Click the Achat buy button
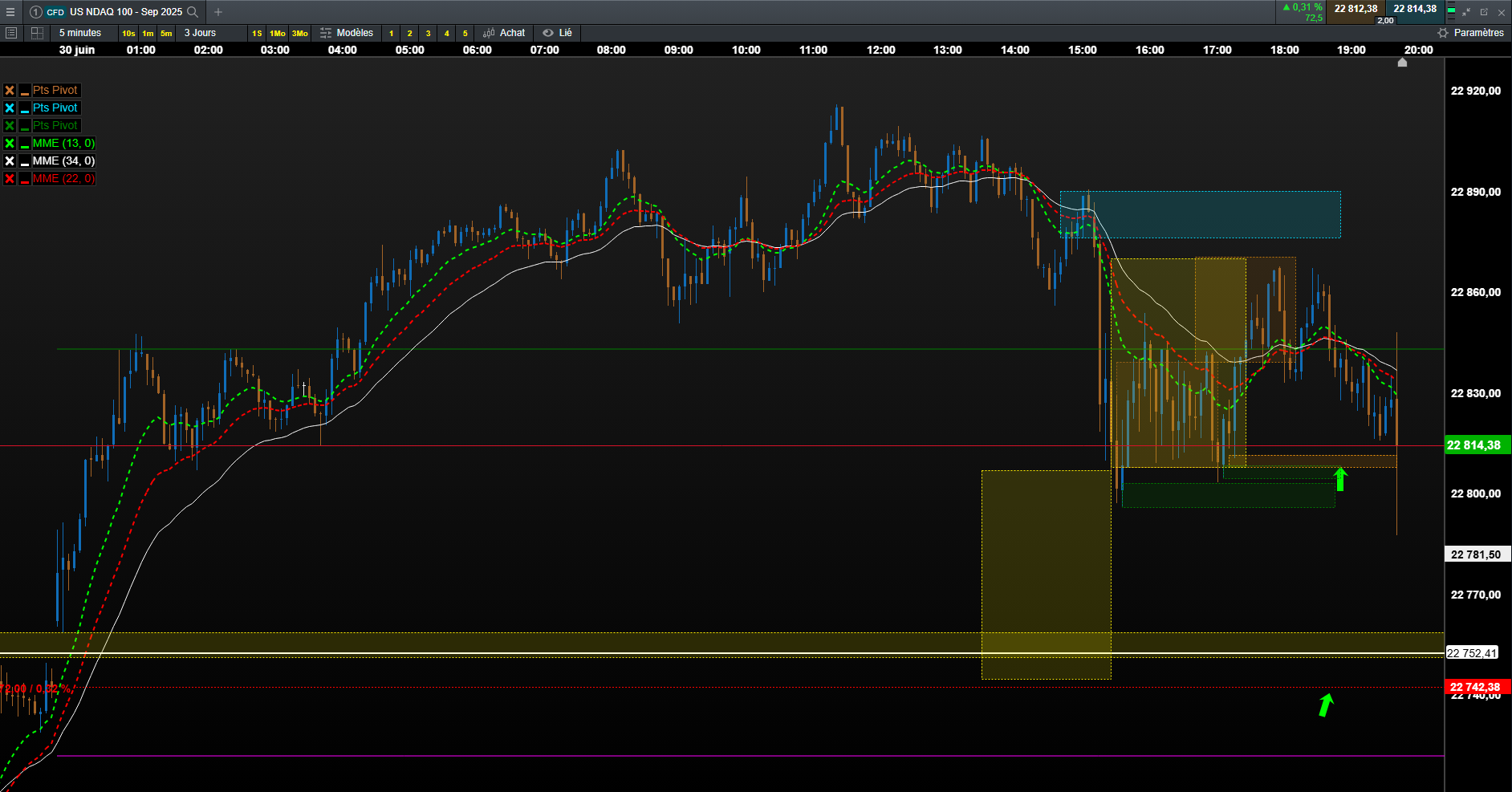1512x792 pixels. coord(504,33)
